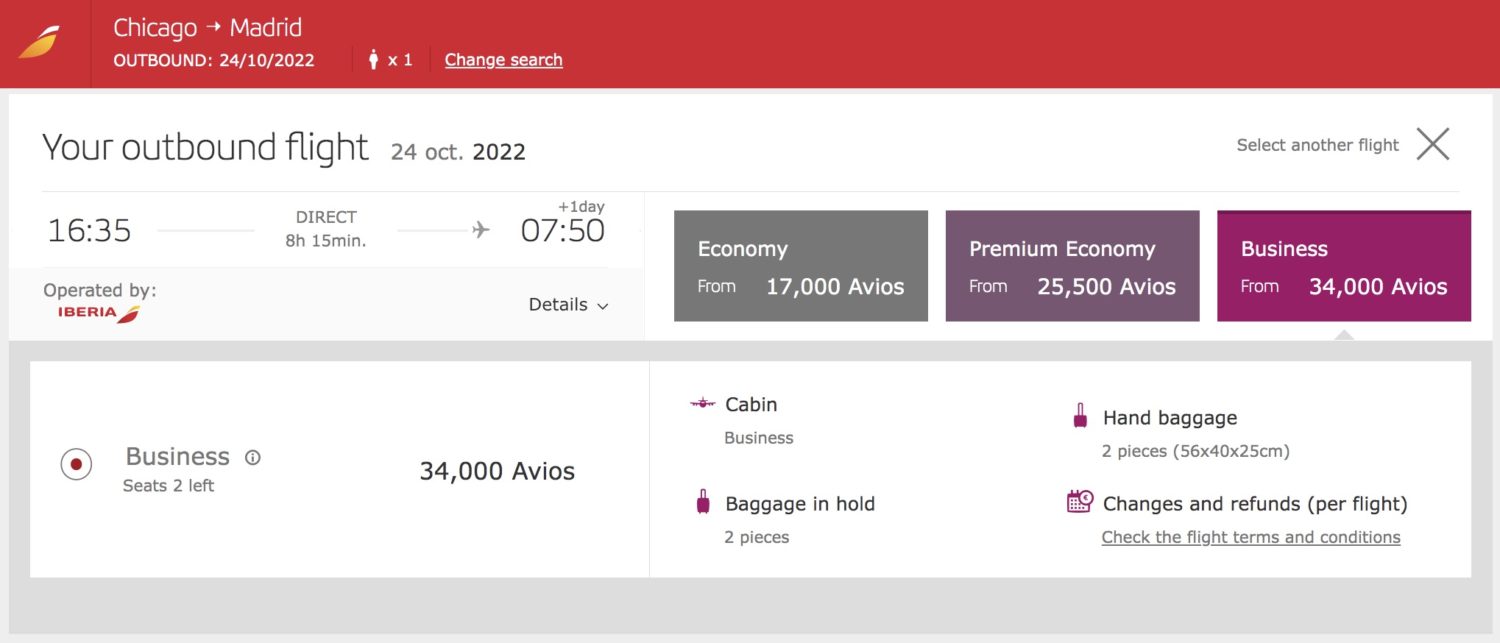
Task: Select the Premium Economy fare card
Action: (1072, 265)
